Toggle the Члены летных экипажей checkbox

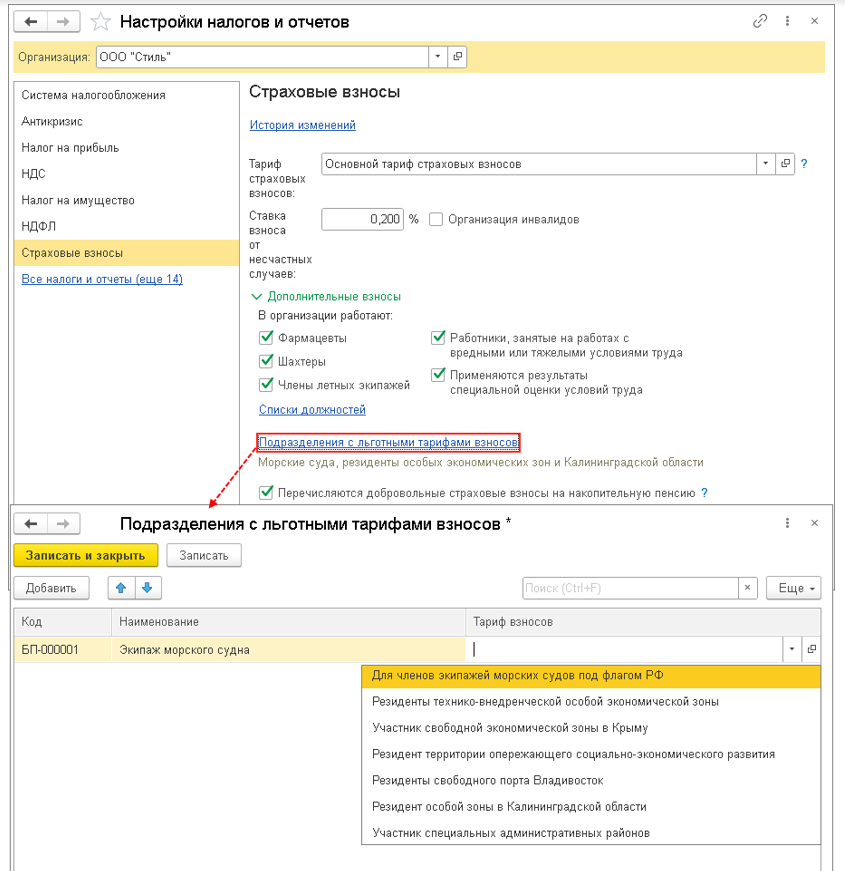click(266, 384)
